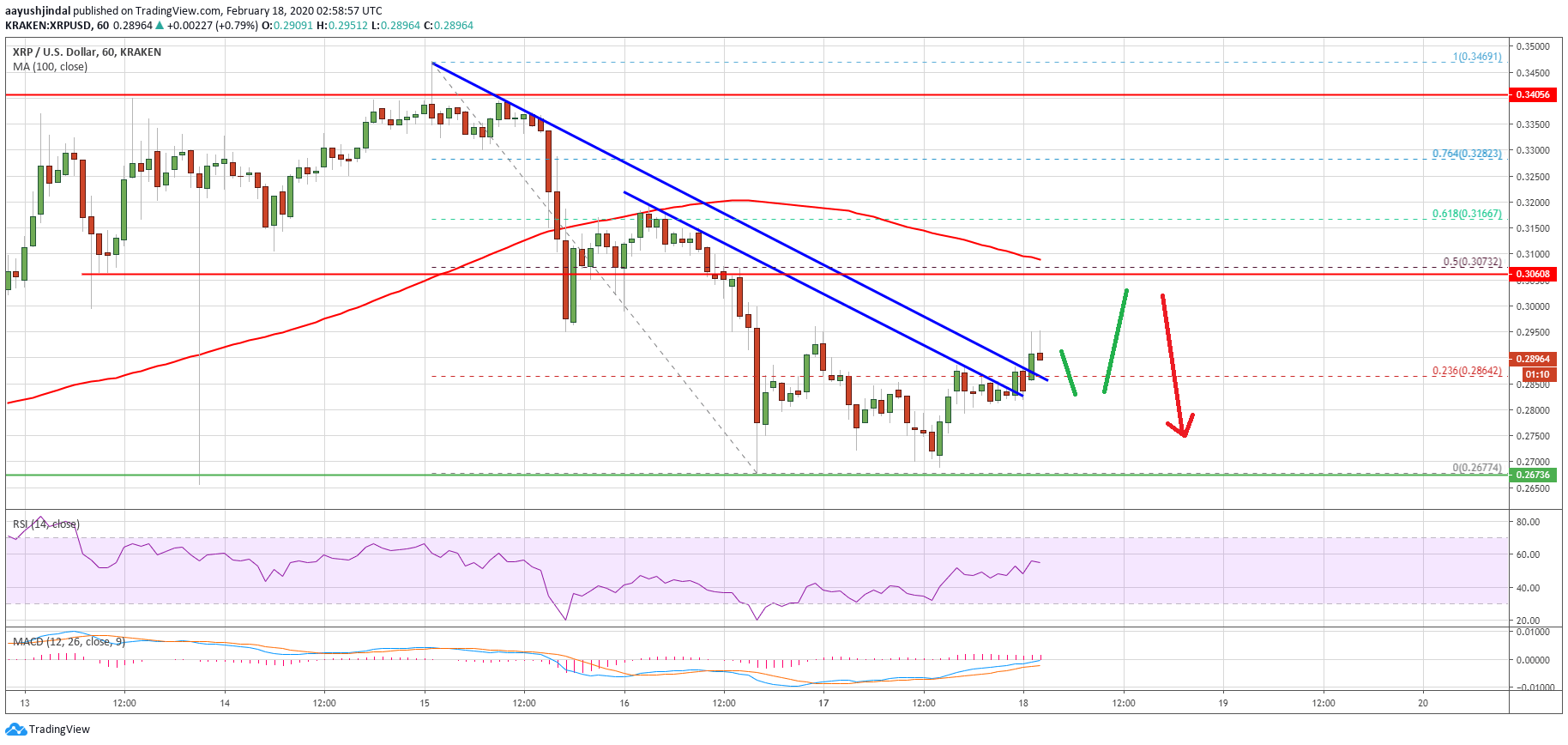
Task: Select the Fib 0(0.26774) label
Action: pos(1477,468)
